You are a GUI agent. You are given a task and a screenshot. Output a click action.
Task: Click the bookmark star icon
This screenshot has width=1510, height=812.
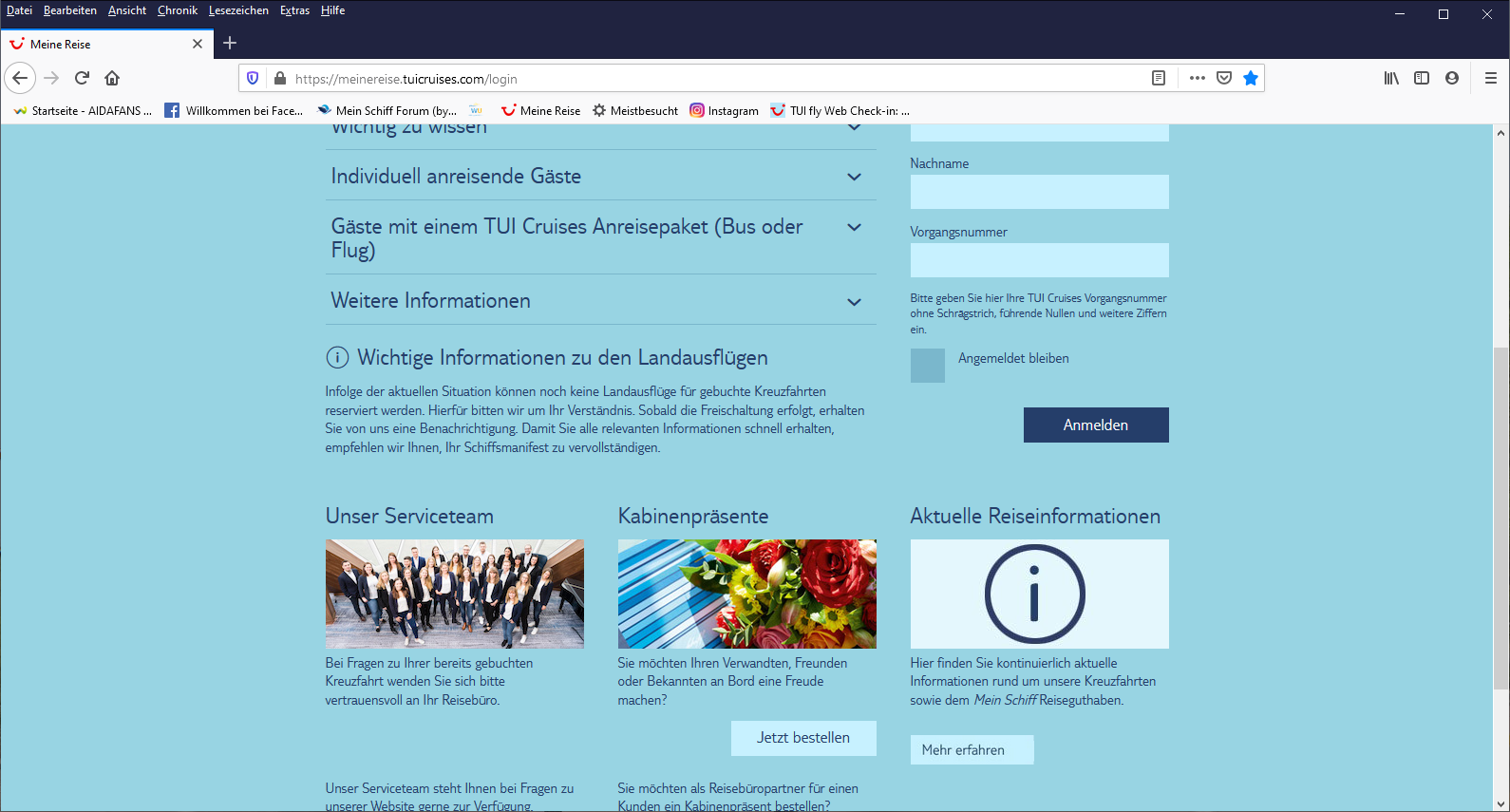point(1251,78)
